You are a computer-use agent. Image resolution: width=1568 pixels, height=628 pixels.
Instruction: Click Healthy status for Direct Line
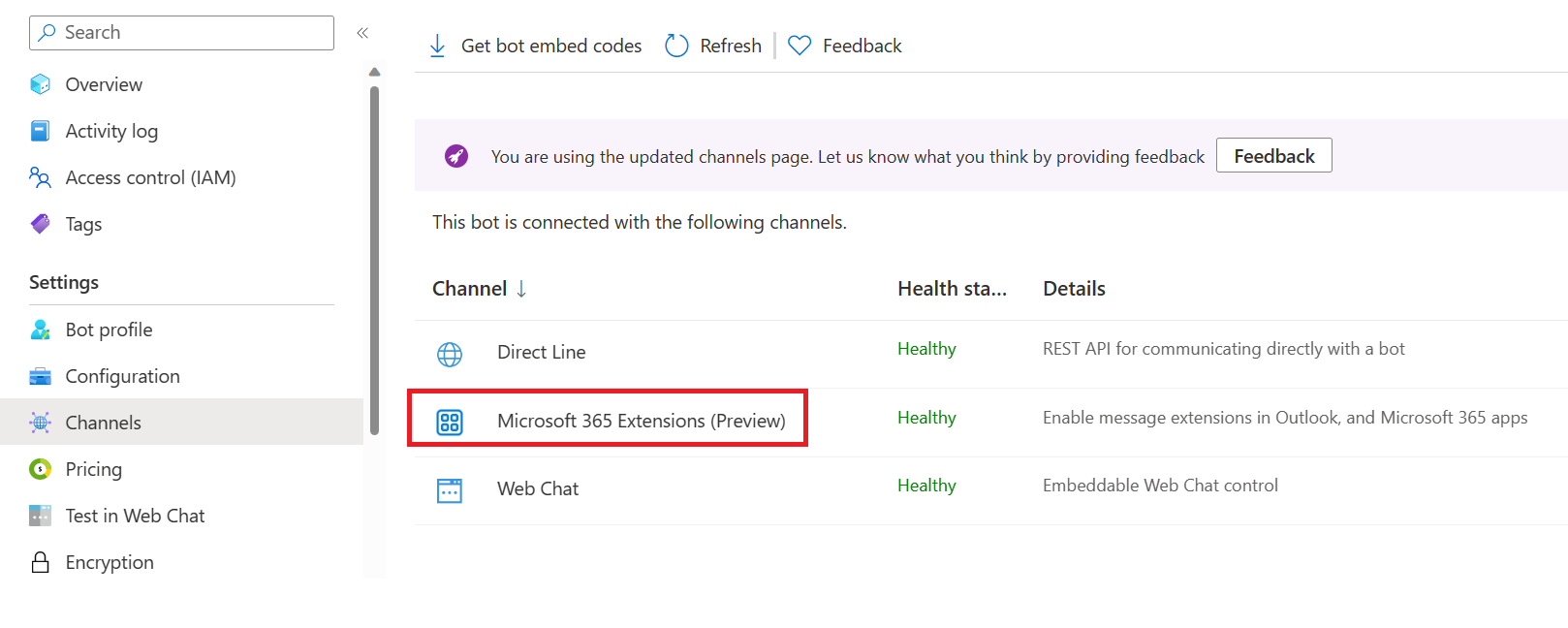point(926,349)
